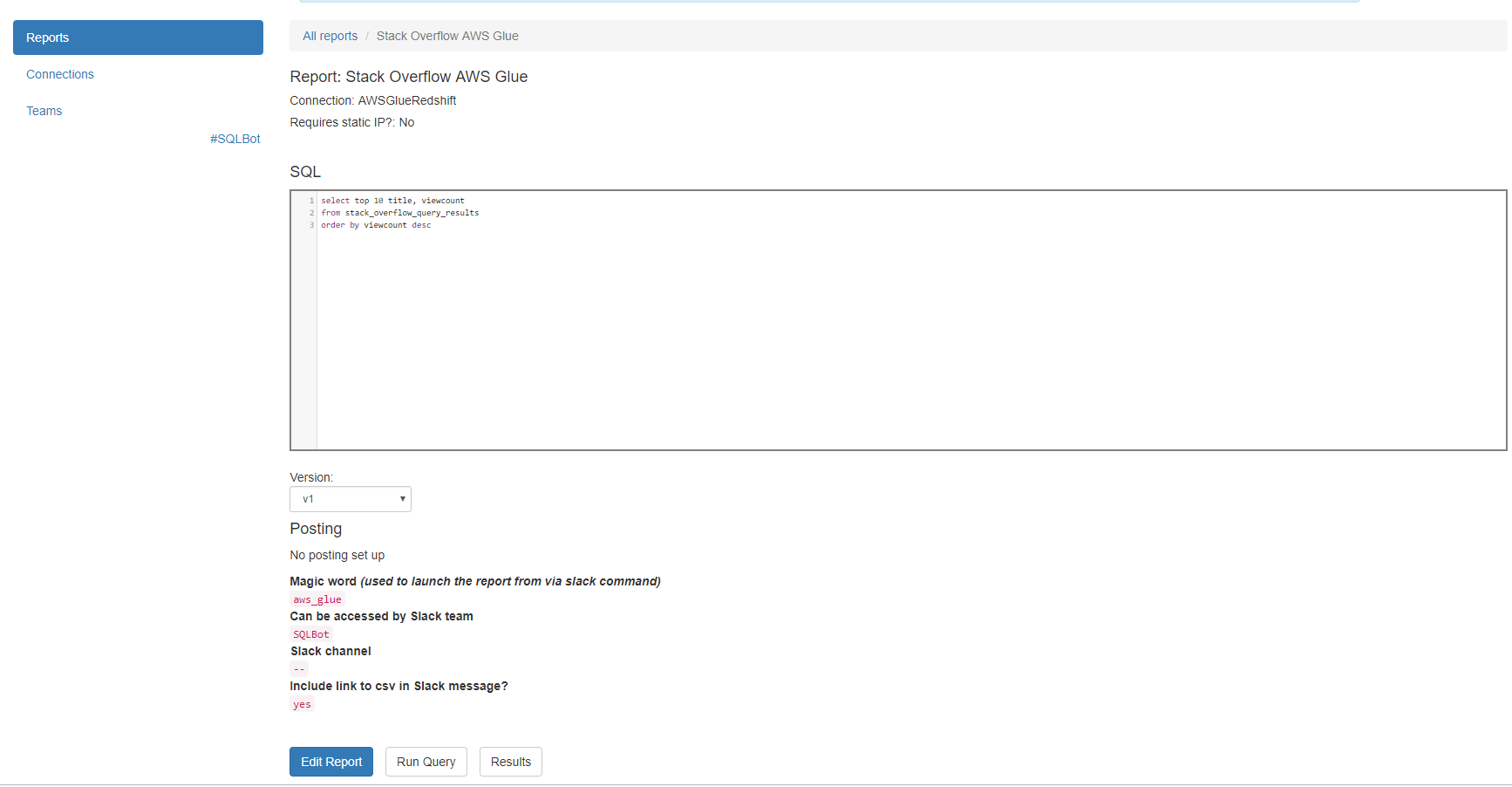Open the Reports sidebar tab

coord(138,38)
